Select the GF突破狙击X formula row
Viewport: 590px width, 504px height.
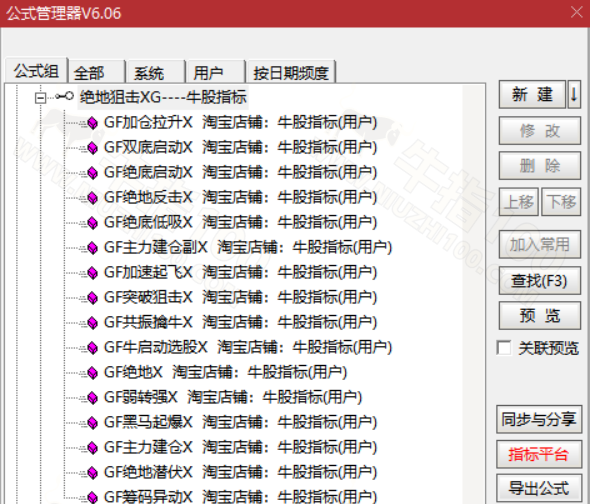(x=240, y=297)
